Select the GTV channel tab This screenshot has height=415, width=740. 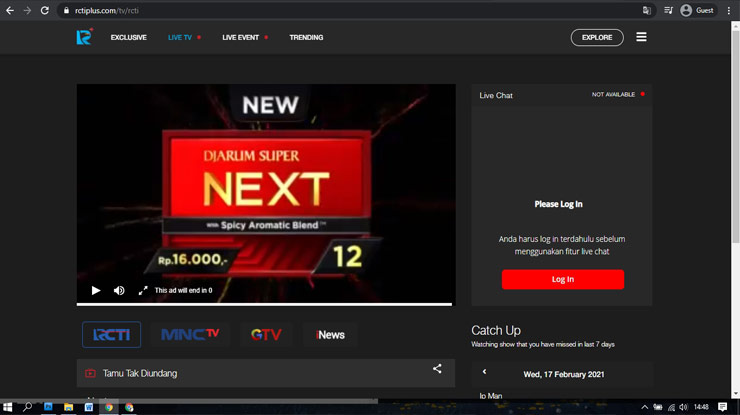[x=266, y=335]
